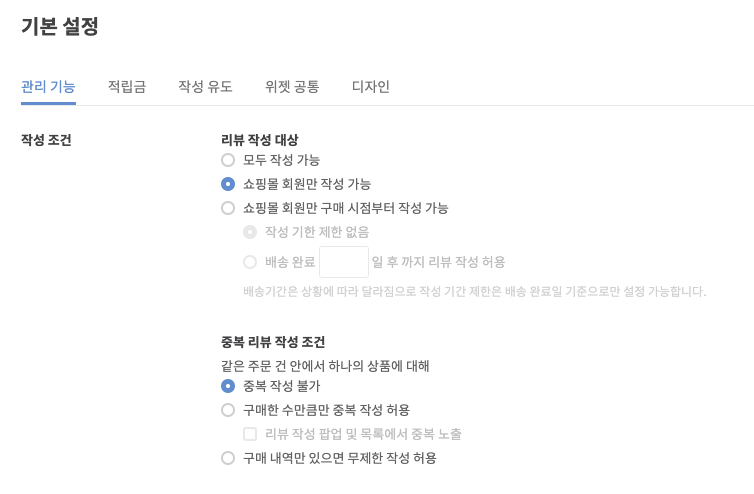
Task: Click the 작성 기한 제한 없음 label text
Action: pyautogui.click(x=317, y=232)
